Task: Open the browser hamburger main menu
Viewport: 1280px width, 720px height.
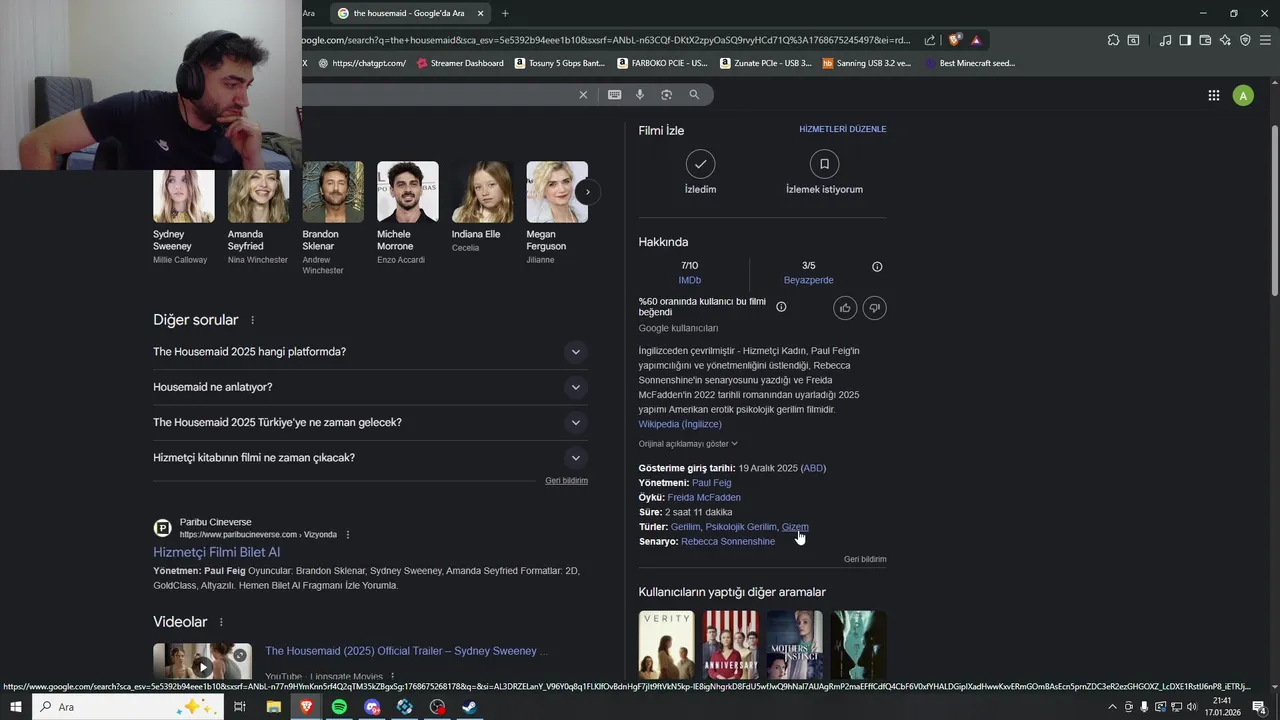Action: click(x=1265, y=40)
